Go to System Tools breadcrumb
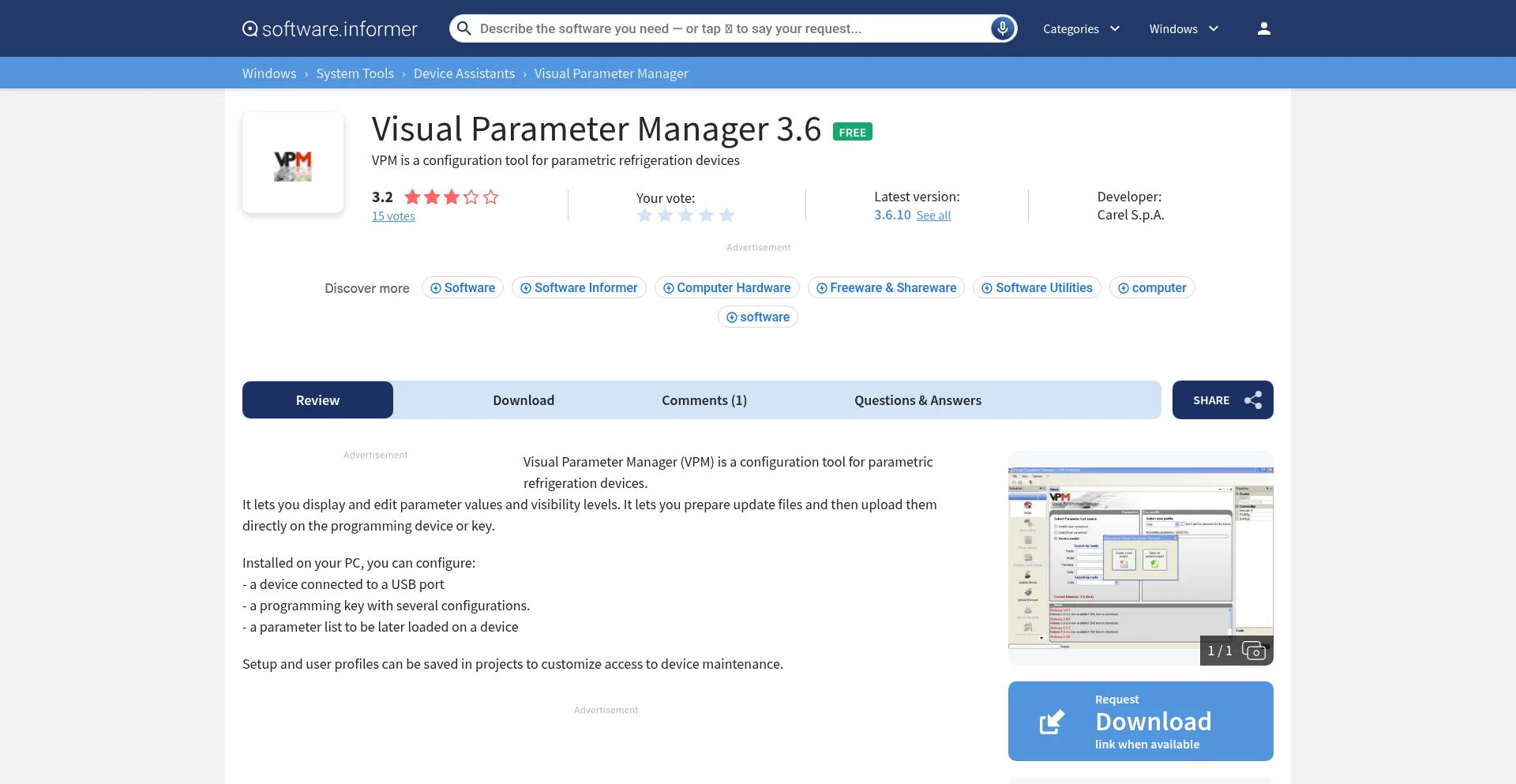The image size is (1516, 784). [x=355, y=73]
